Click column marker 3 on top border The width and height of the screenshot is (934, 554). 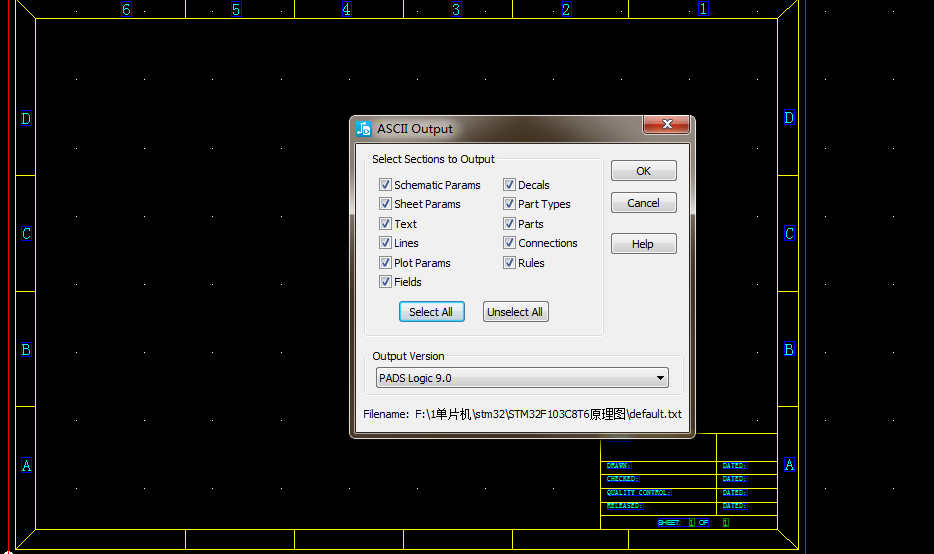pyautogui.click(x=456, y=9)
